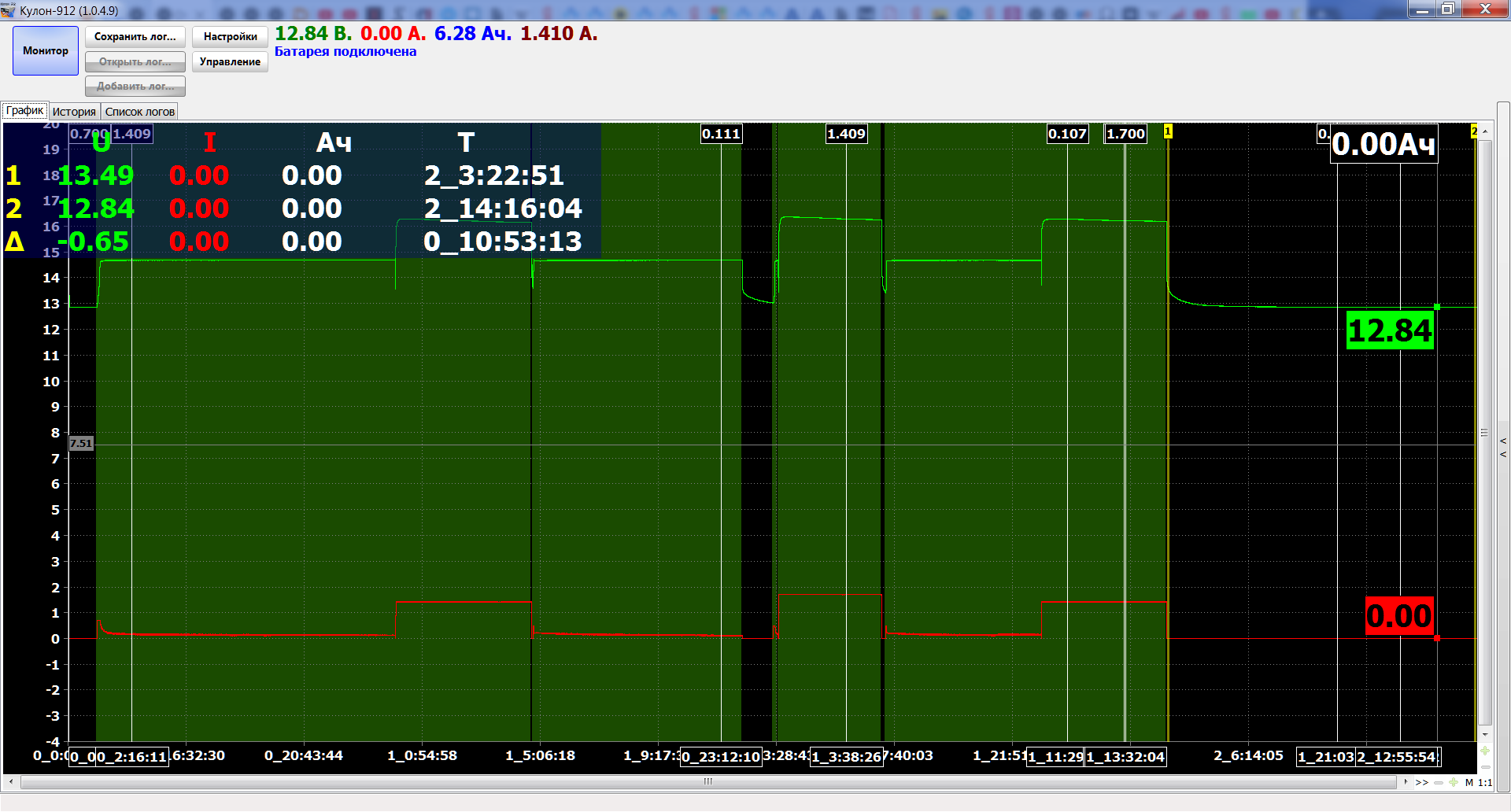1511x812 pixels.
Task: Click the vertical zoom-out minus icon
Action: pyautogui.click(x=1485, y=767)
